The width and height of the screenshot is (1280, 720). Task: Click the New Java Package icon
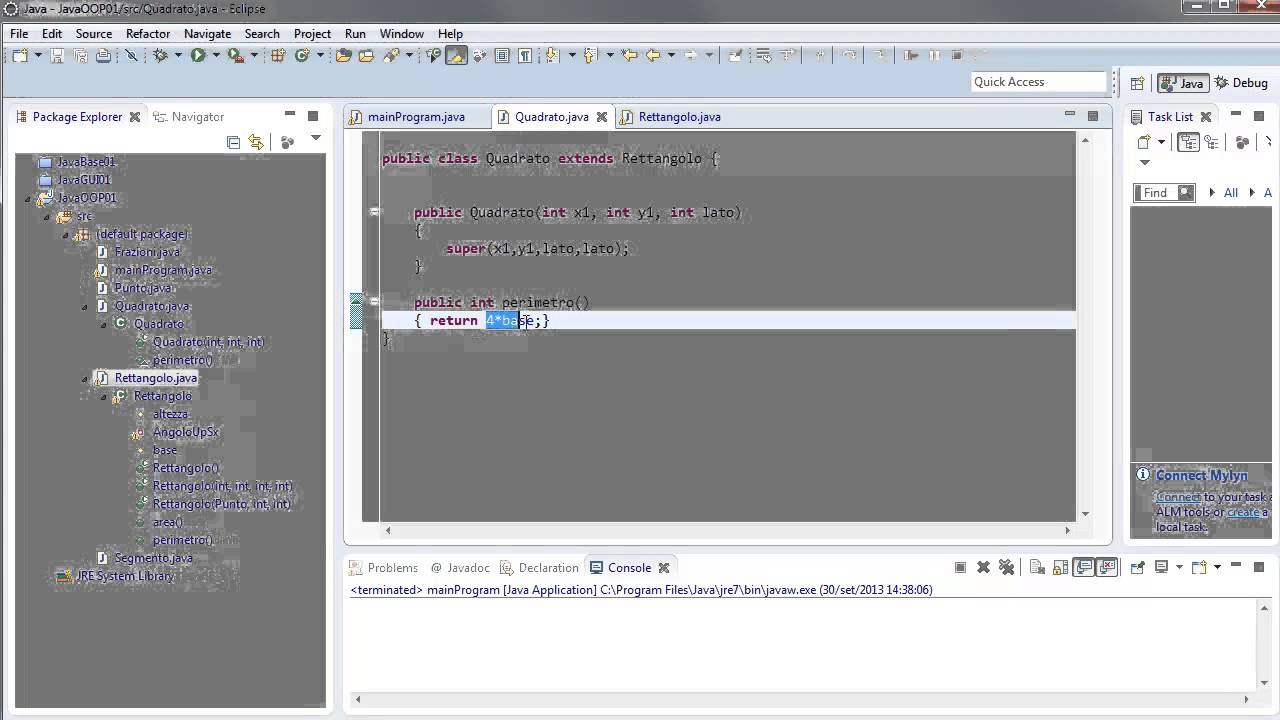[x=278, y=56]
